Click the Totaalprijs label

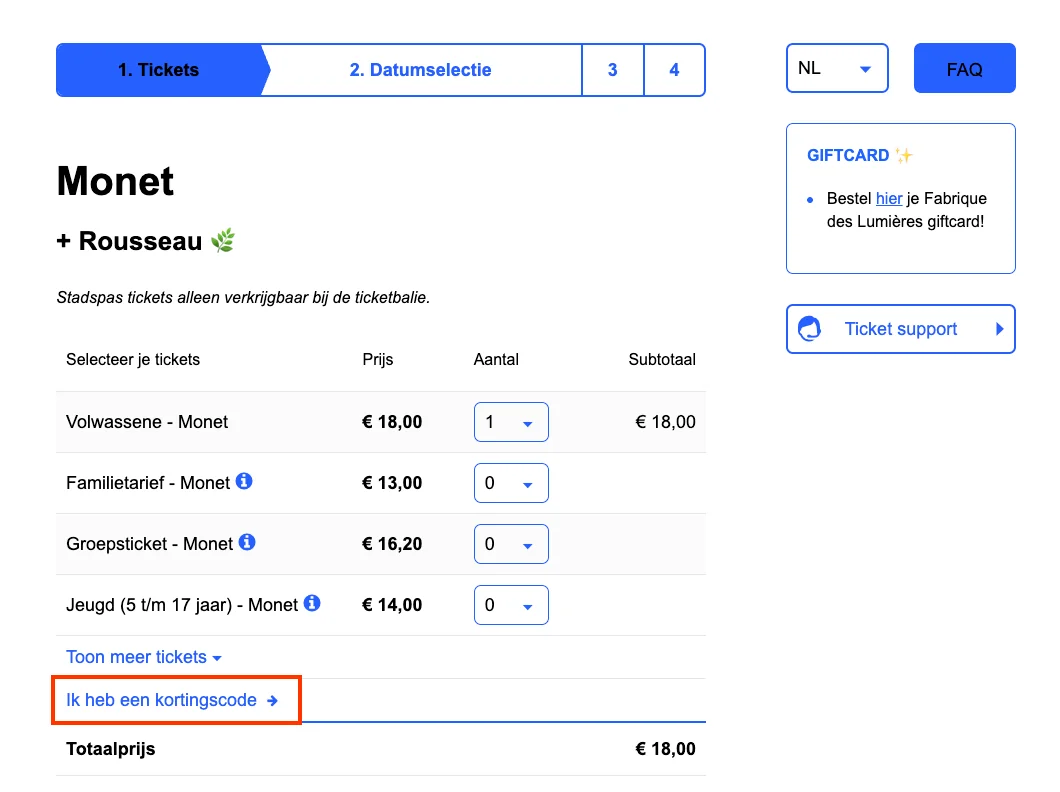(x=111, y=749)
